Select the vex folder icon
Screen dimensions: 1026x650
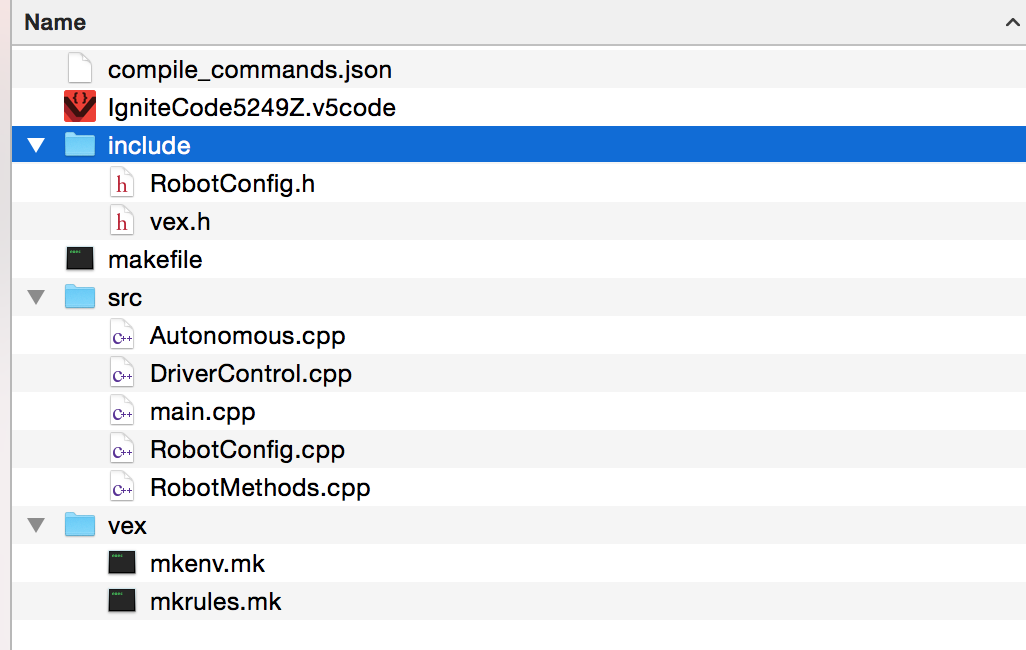[x=79, y=526]
